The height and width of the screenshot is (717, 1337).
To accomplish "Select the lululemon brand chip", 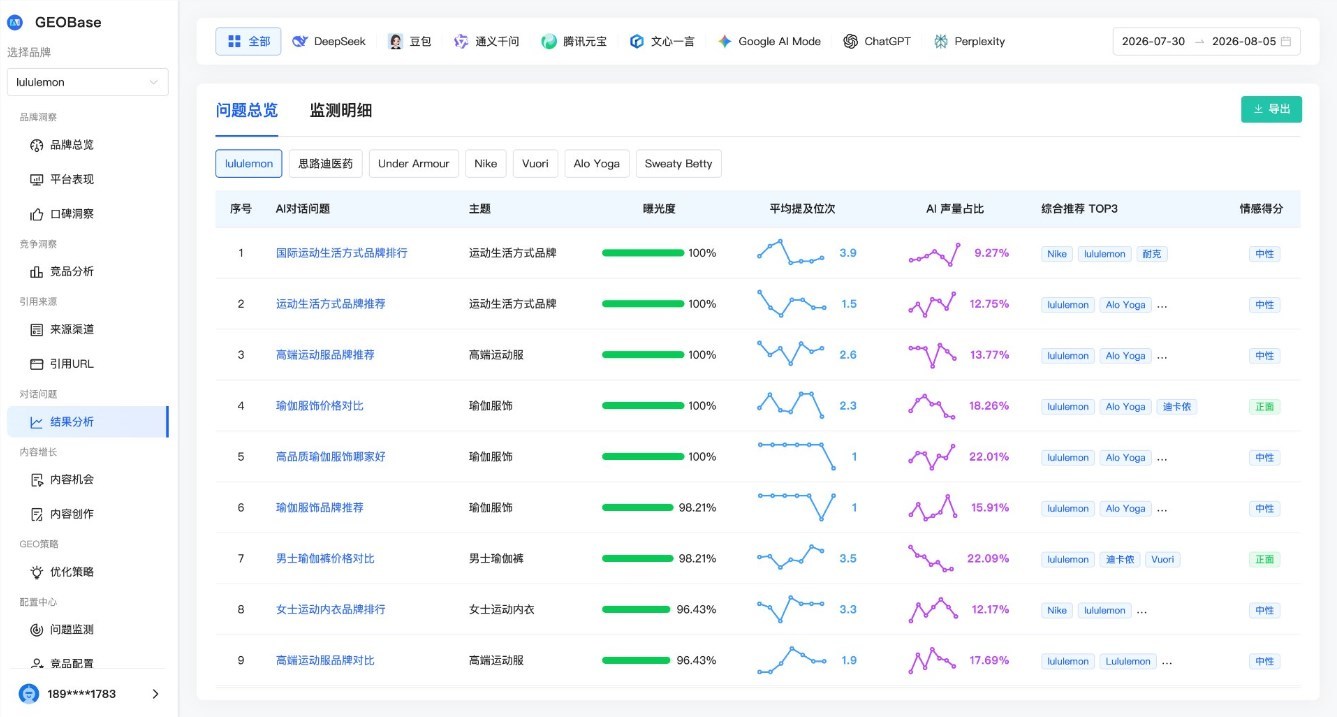I will [x=249, y=164].
